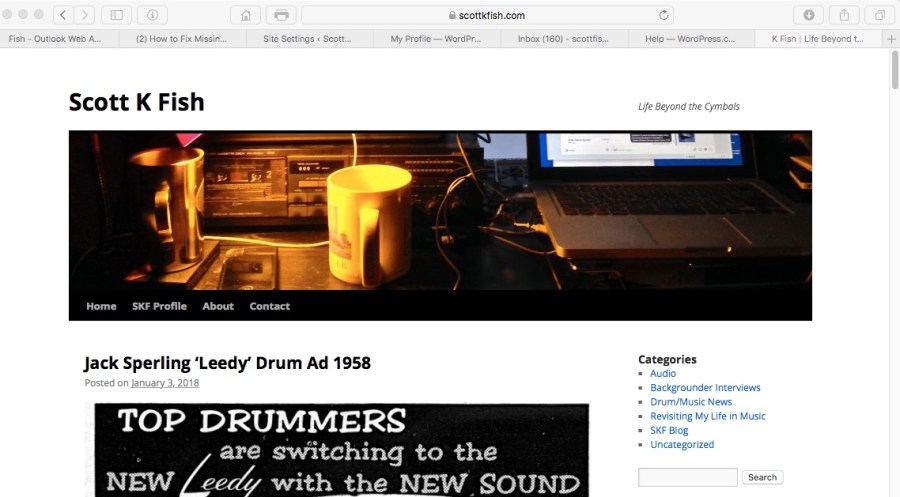Show downloads via the download icon

[808, 15]
